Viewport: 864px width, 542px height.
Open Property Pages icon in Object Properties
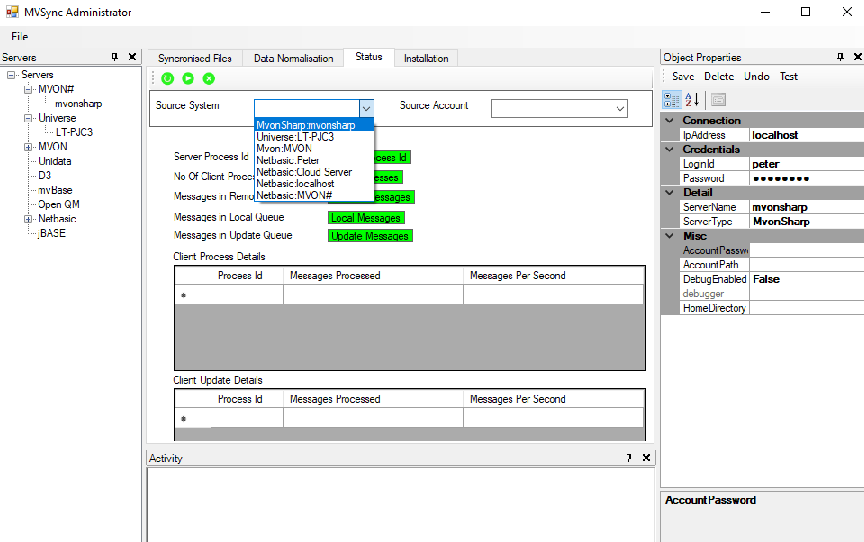coord(718,100)
